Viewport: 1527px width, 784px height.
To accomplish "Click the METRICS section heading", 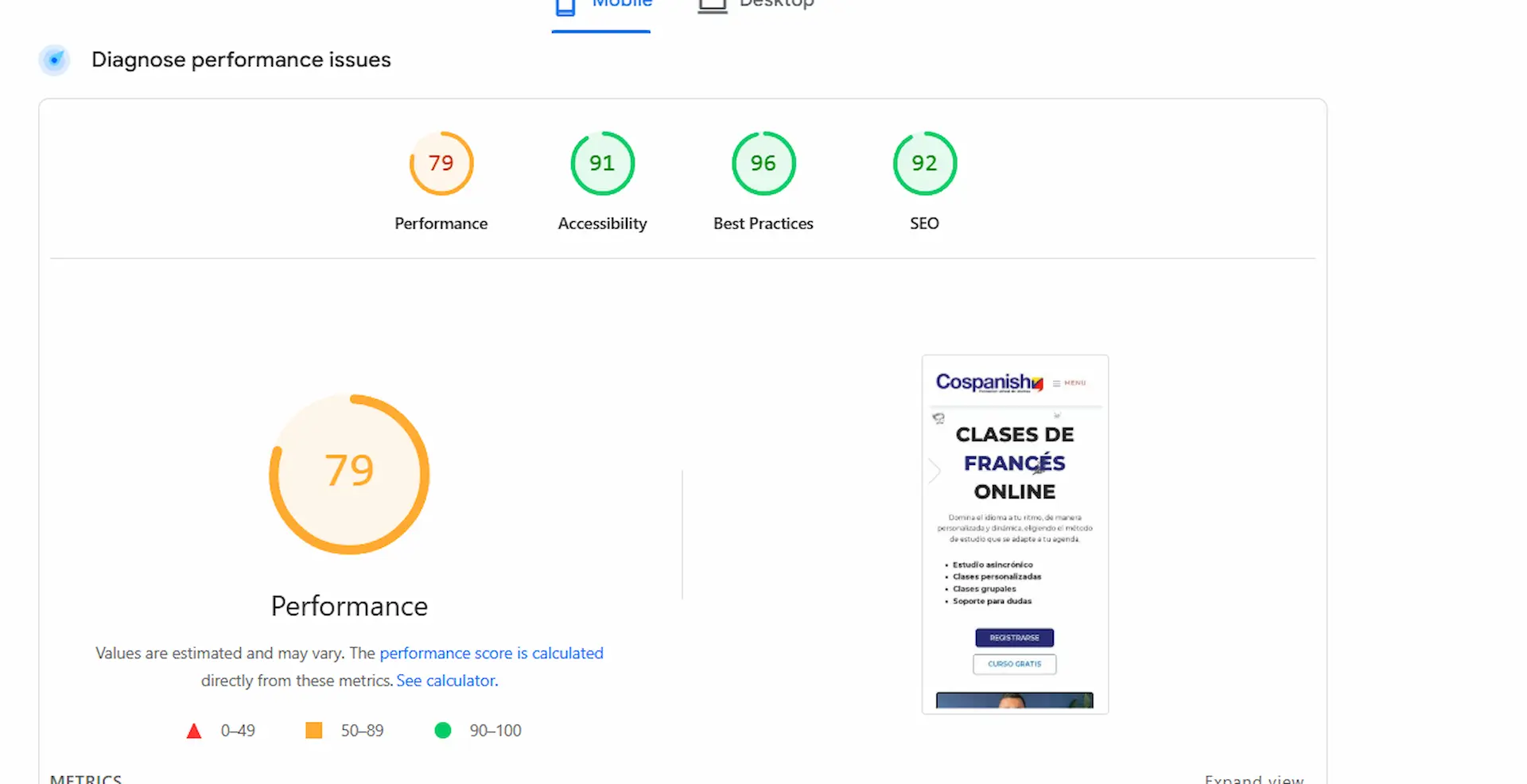I will point(86,779).
